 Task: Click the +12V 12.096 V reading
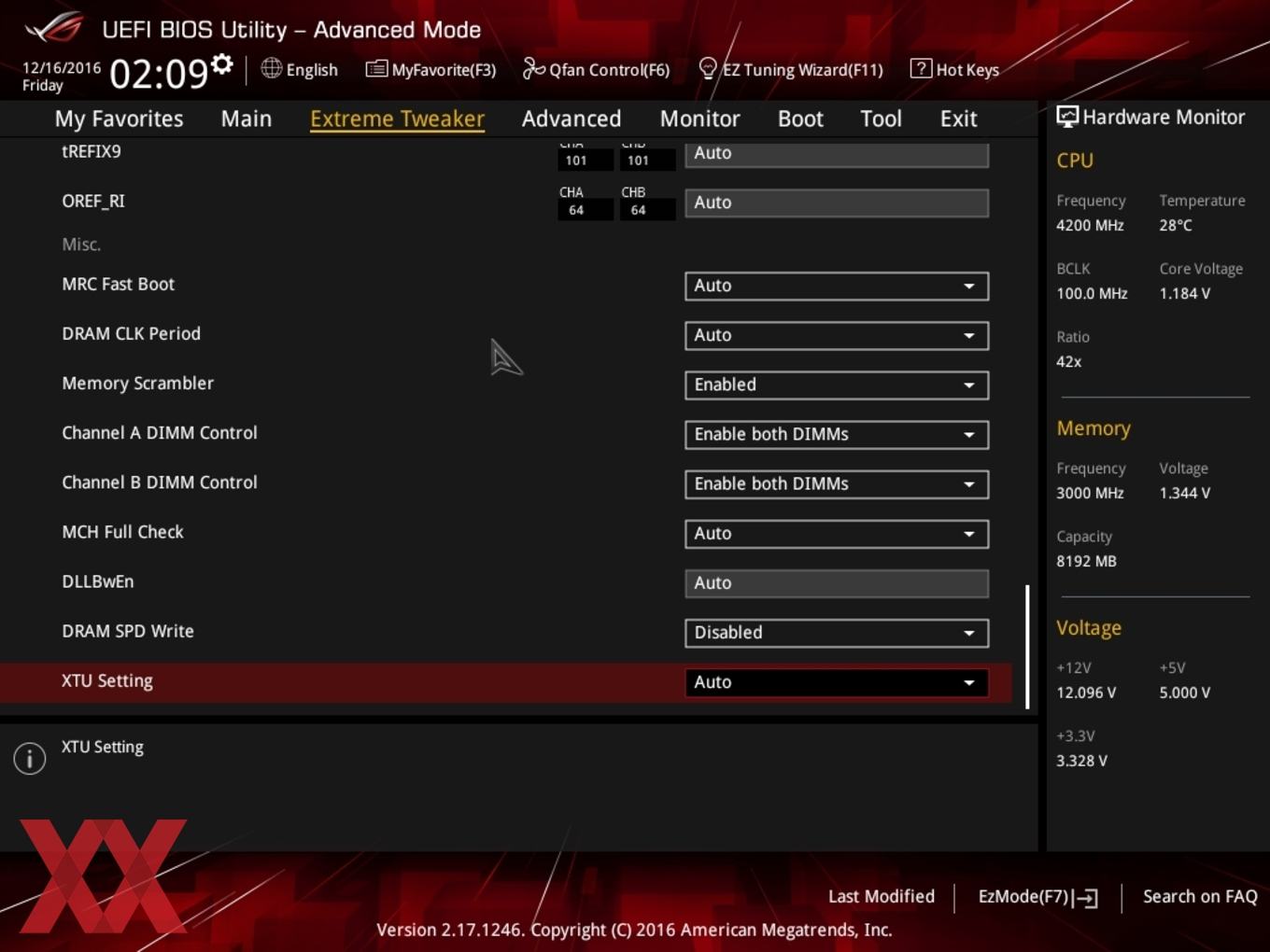1086,693
